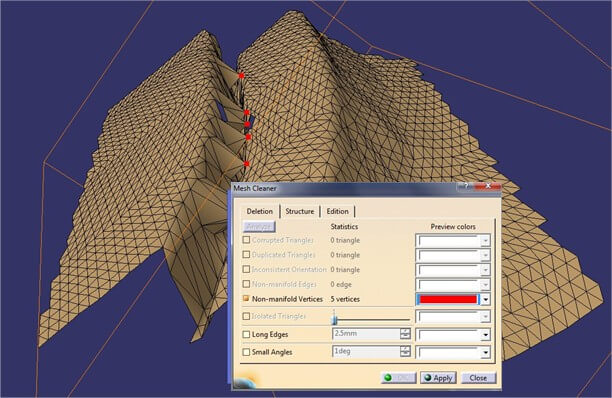Select the lowest red non-manifold vertex
Screen dimensions: 612x398
coord(247,164)
